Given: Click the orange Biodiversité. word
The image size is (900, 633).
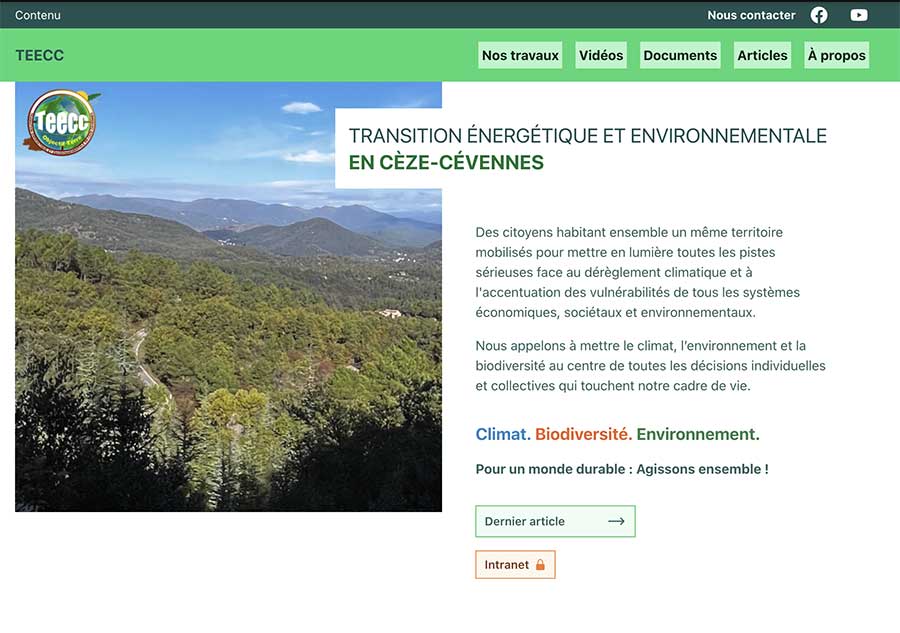Looking at the screenshot, I should tap(583, 434).
